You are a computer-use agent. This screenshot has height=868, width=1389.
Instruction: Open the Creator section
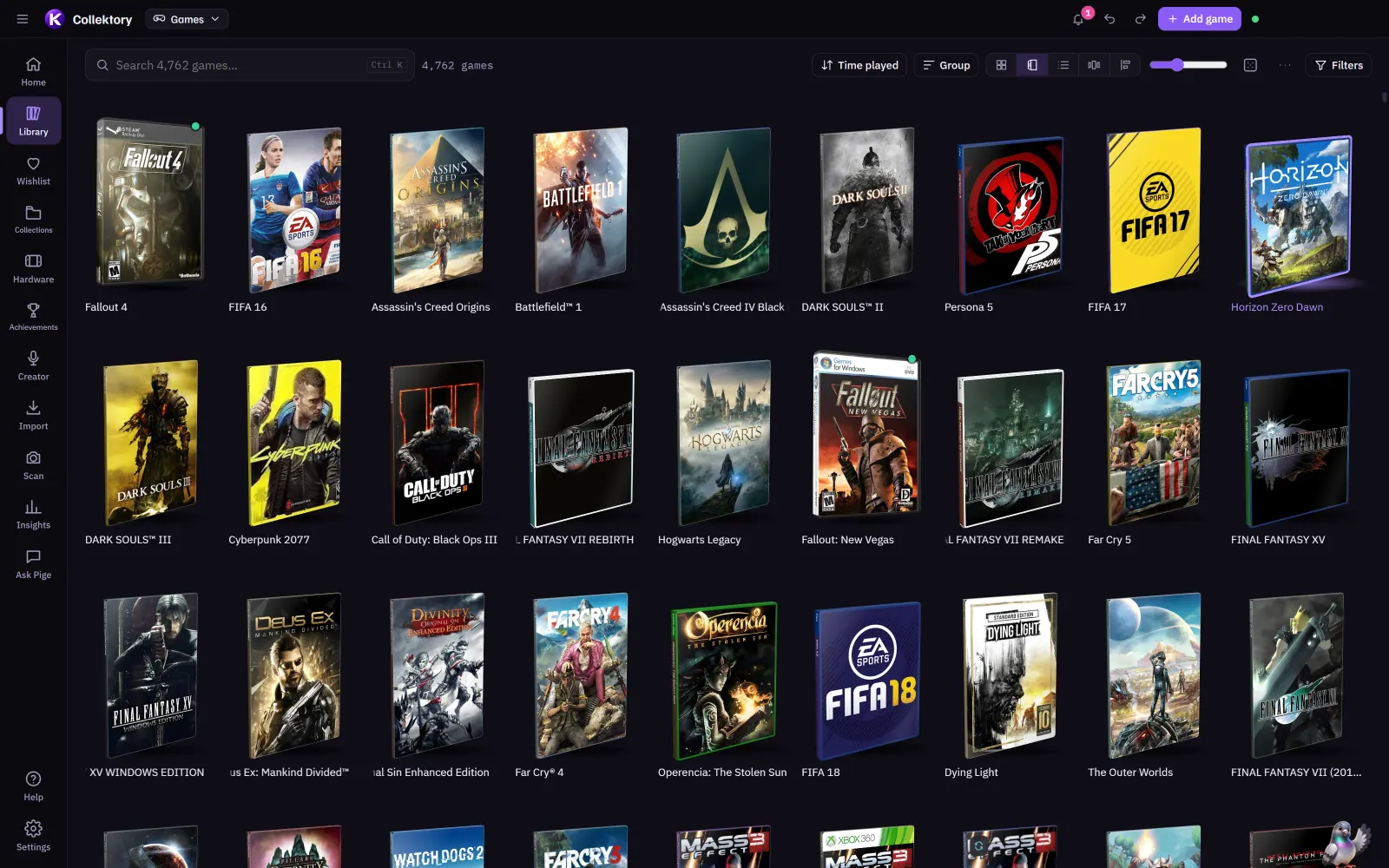pyautogui.click(x=33, y=366)
